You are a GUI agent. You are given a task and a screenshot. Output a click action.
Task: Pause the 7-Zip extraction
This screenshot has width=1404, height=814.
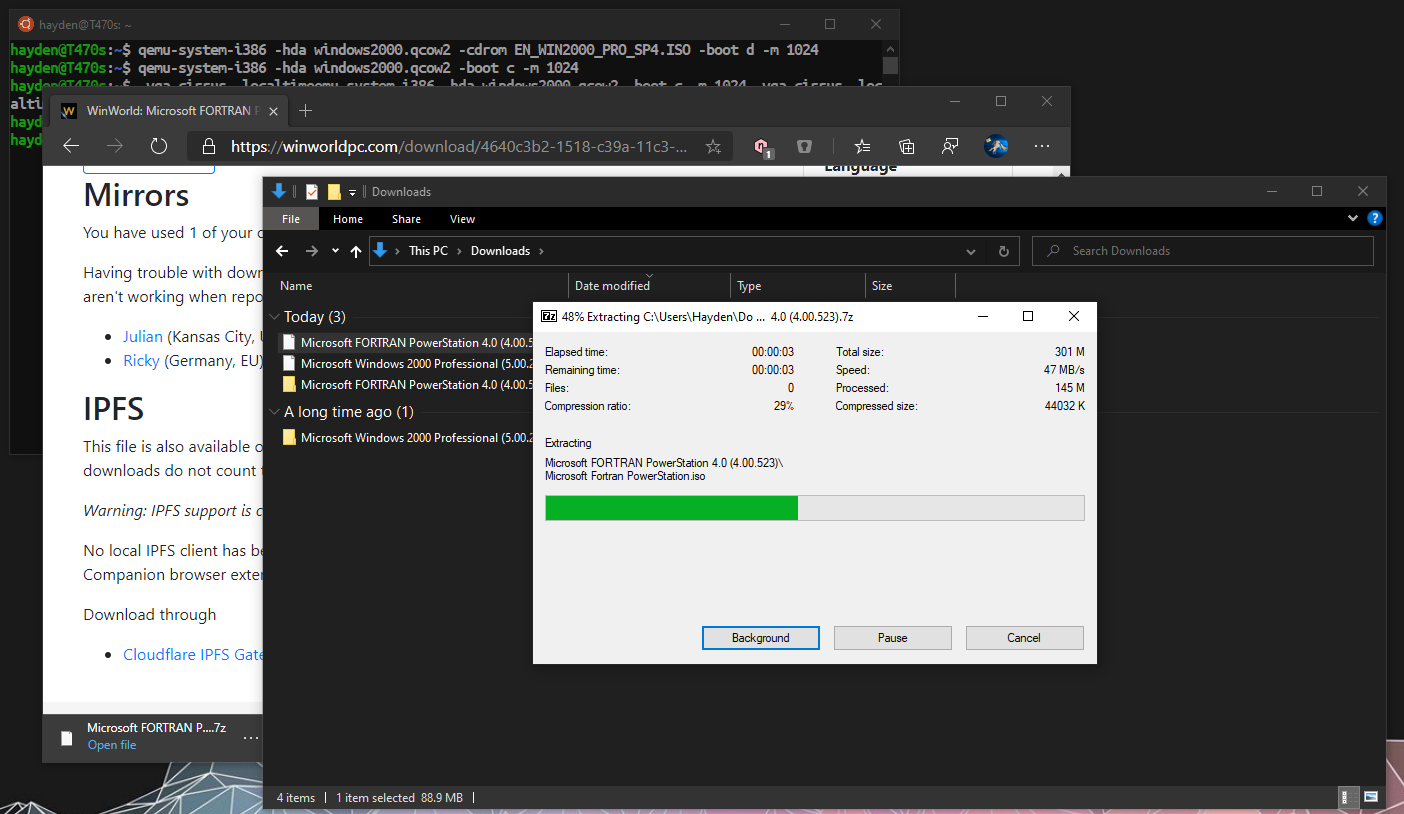(893, 638)
